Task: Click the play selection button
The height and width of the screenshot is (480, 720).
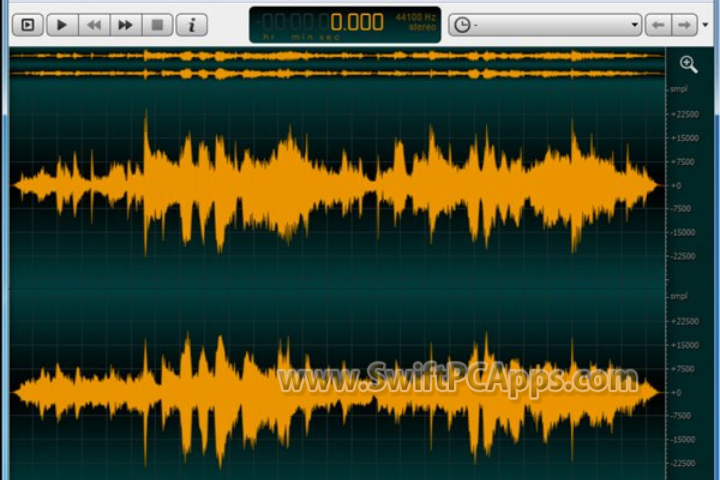Action: (x=28, y=25)
